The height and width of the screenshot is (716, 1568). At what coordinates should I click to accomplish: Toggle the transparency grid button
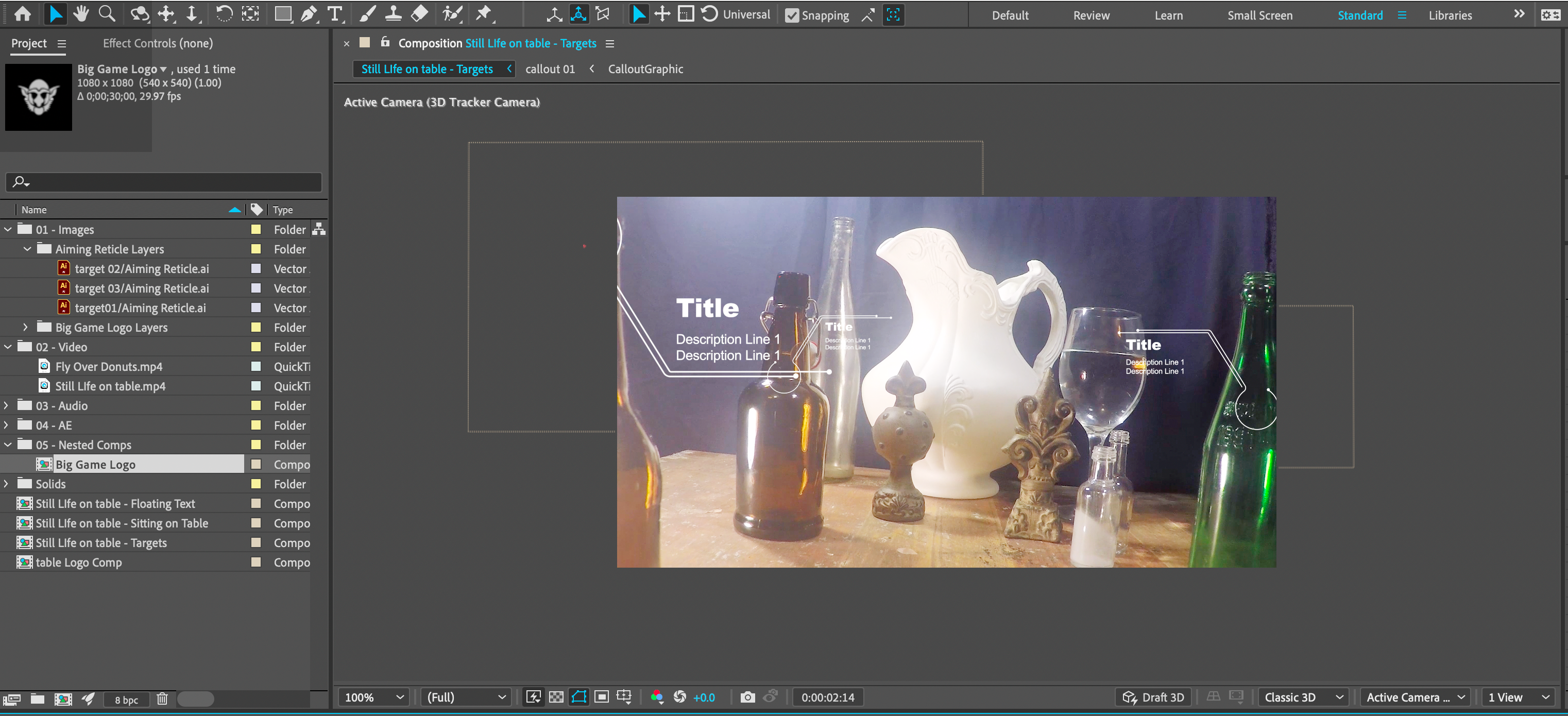(x=556, y=697)
